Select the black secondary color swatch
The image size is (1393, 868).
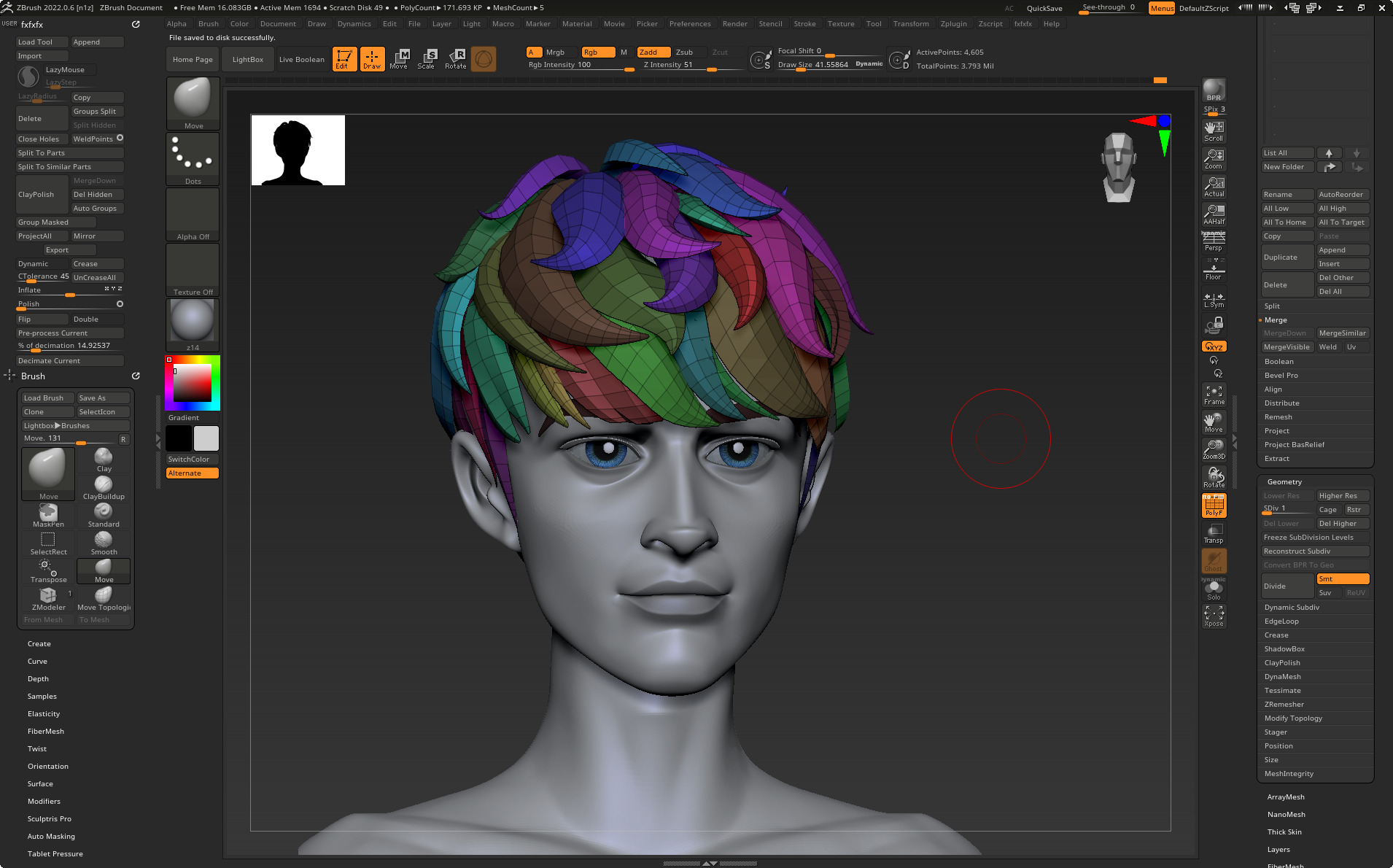pos(179,438)
